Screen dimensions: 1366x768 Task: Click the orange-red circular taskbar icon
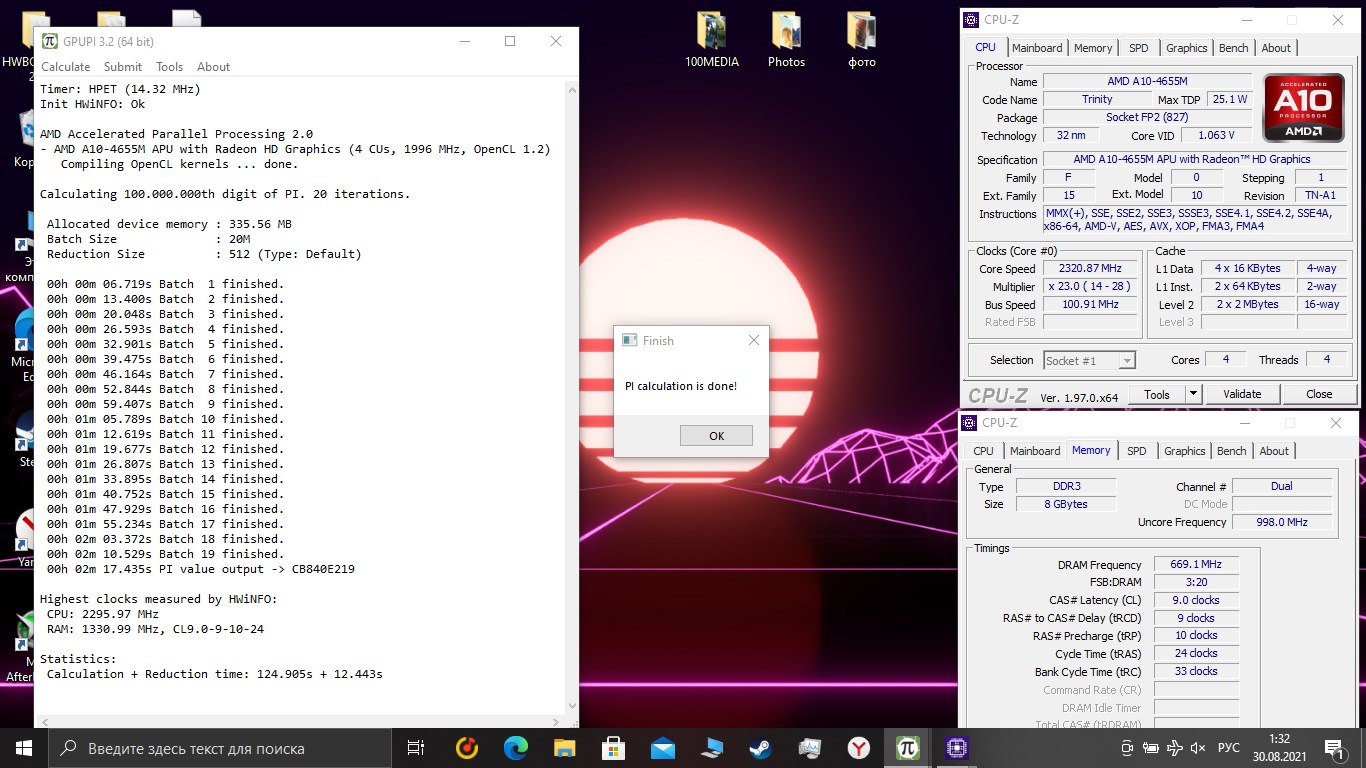(x=467, y=748)
